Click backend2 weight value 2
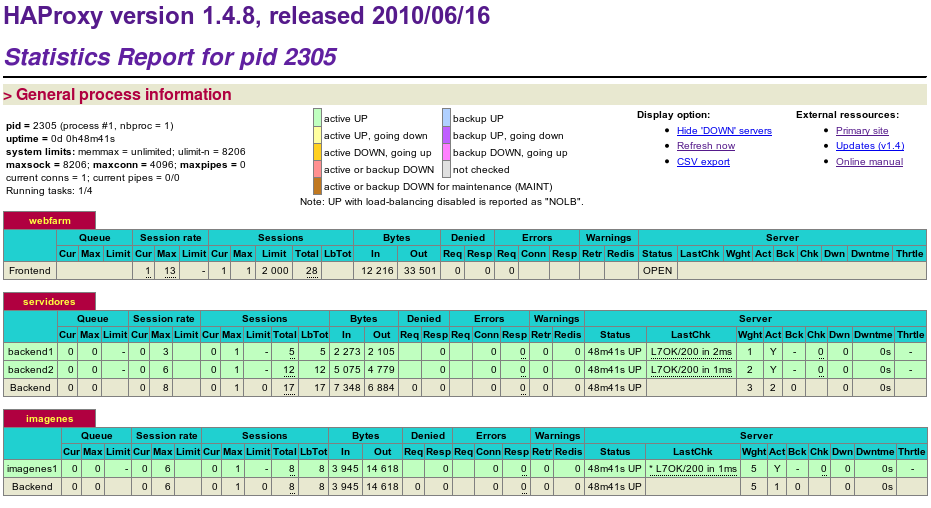 [x=749, y=370]
